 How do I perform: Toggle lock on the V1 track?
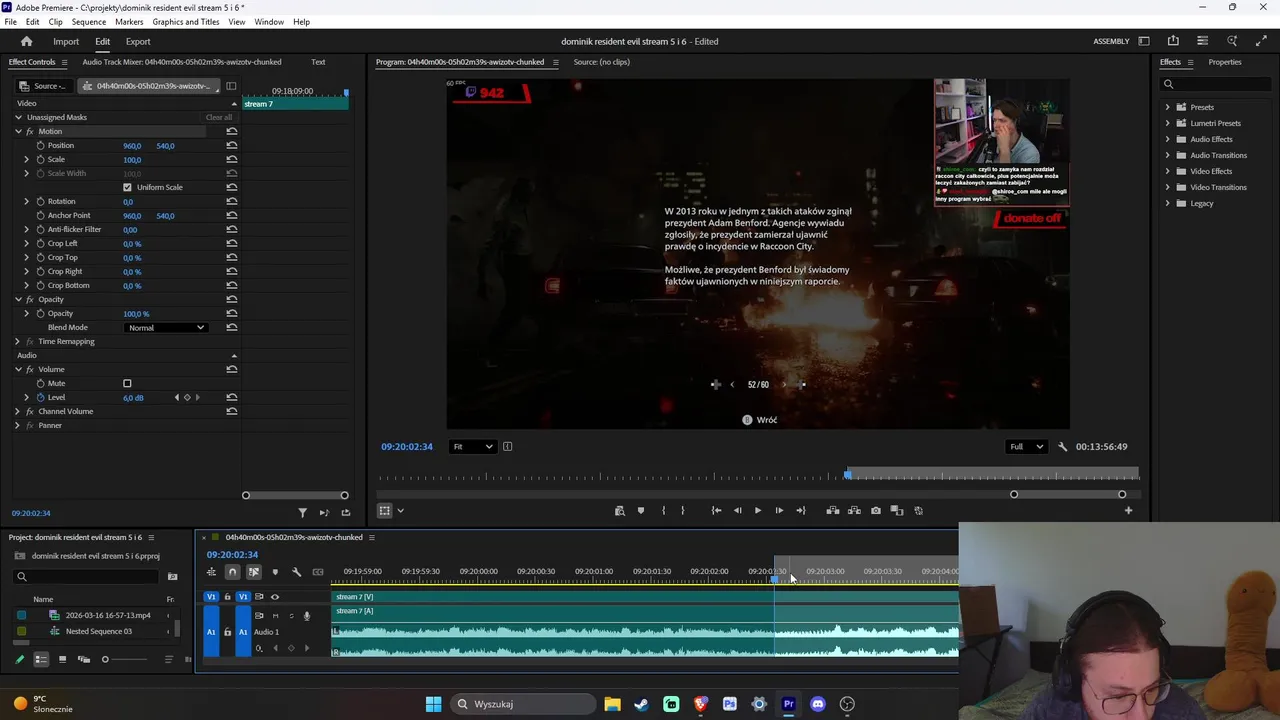click(227, 597)
